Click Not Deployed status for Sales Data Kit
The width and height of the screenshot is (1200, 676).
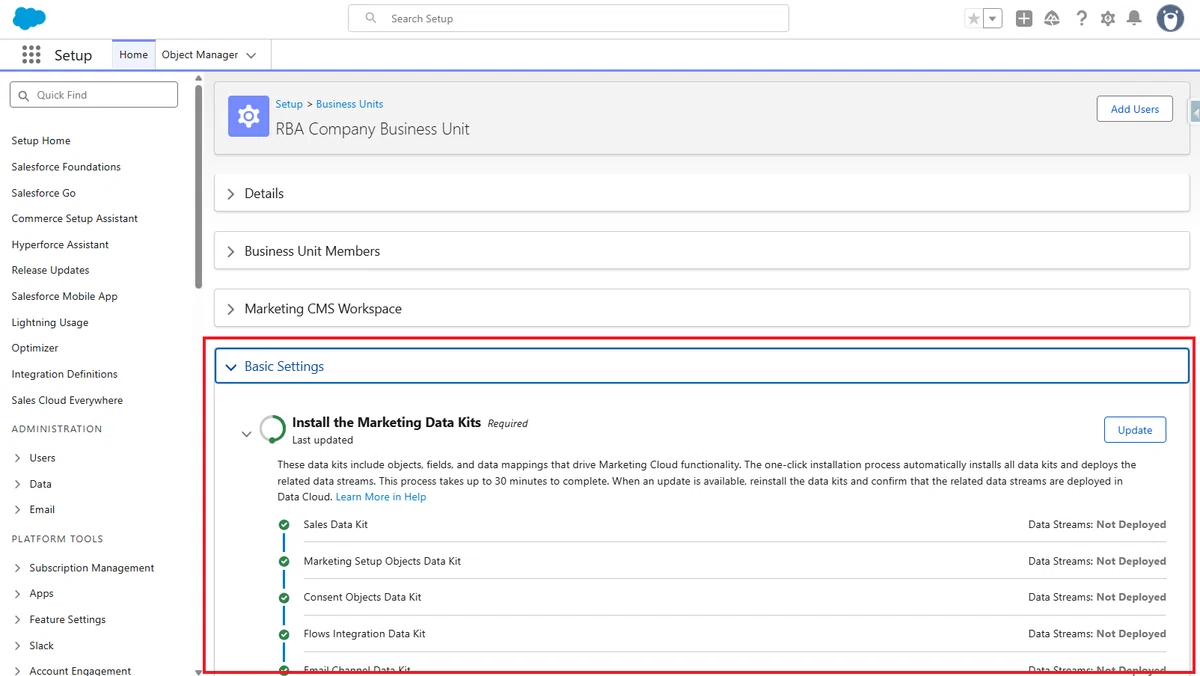1131,524
